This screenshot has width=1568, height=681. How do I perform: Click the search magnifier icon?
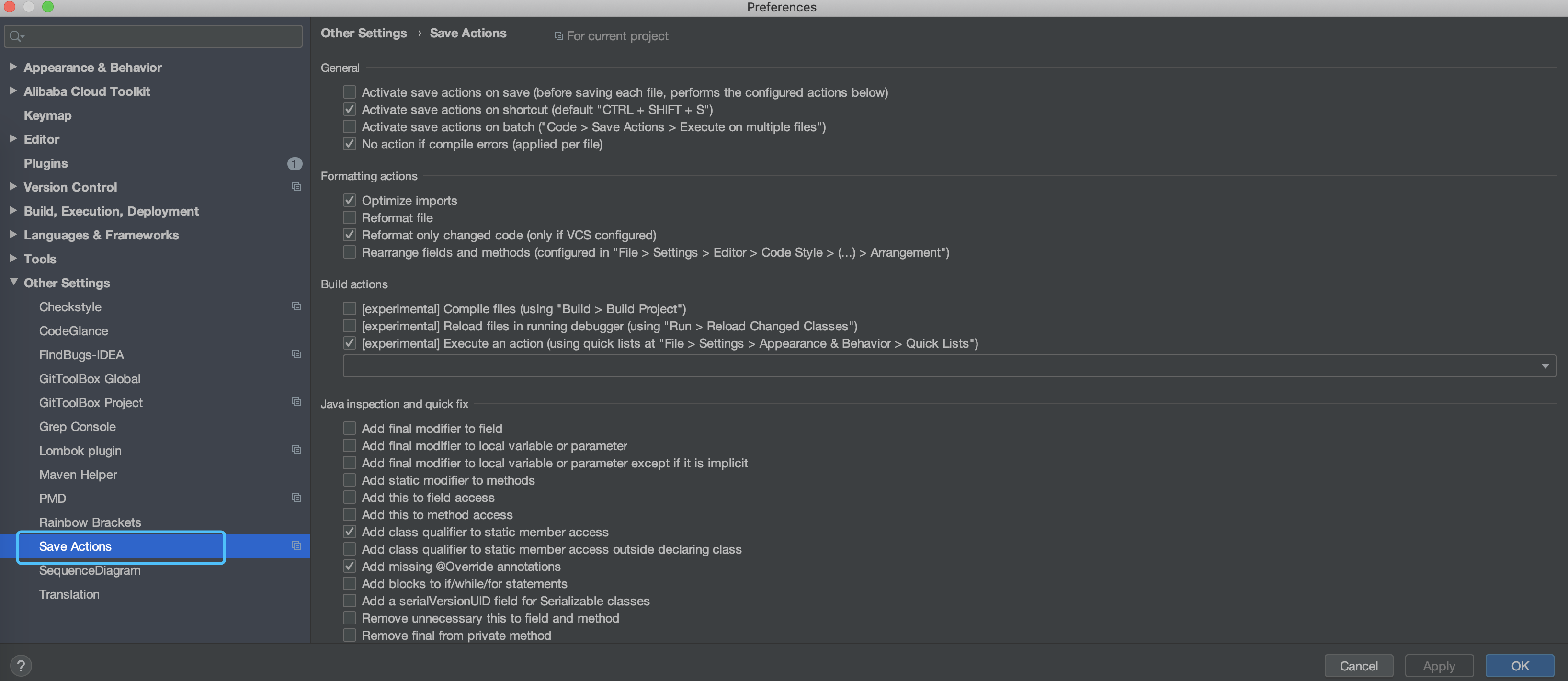[16, 36]
